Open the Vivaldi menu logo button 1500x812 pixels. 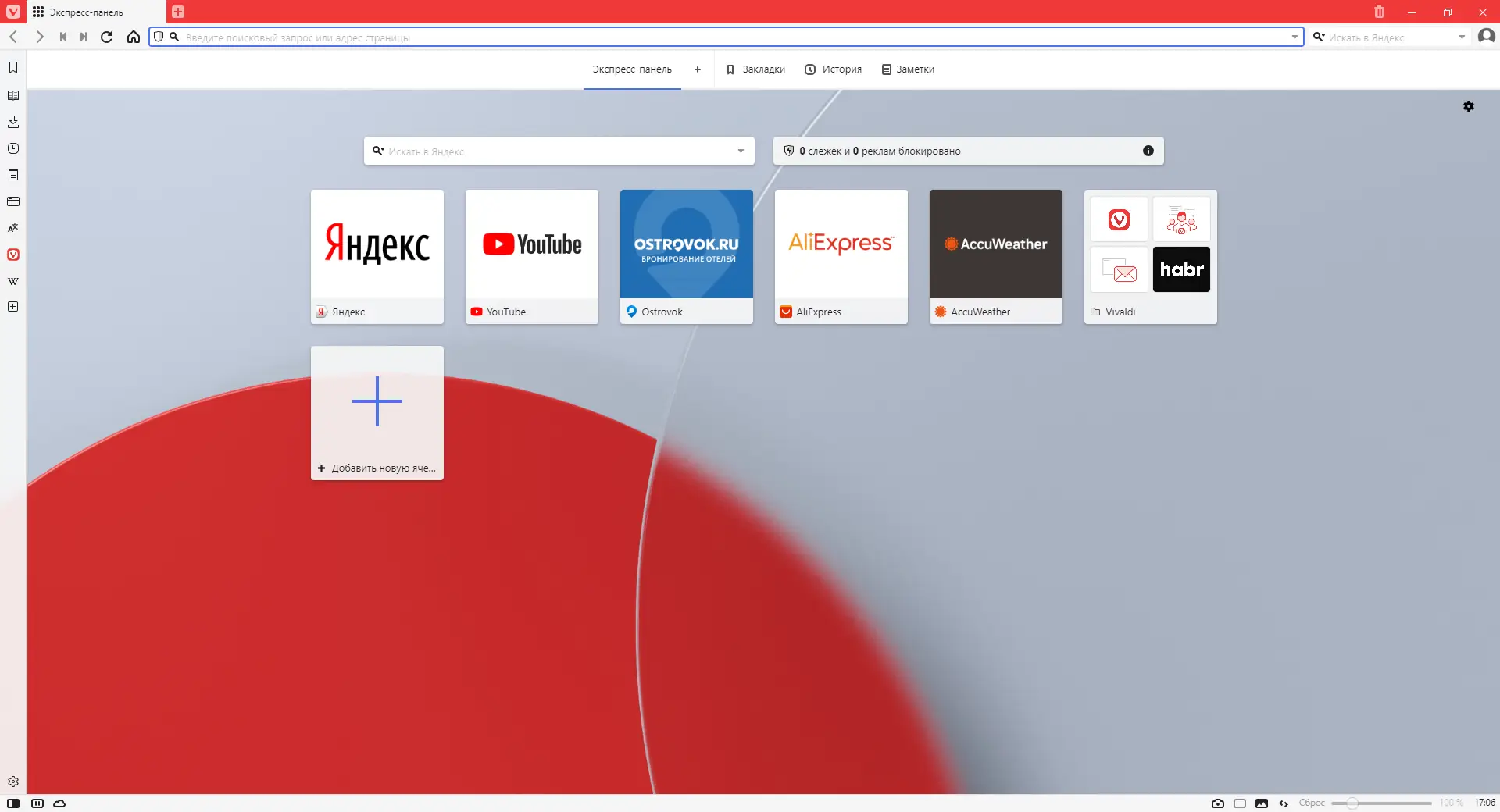13,12
